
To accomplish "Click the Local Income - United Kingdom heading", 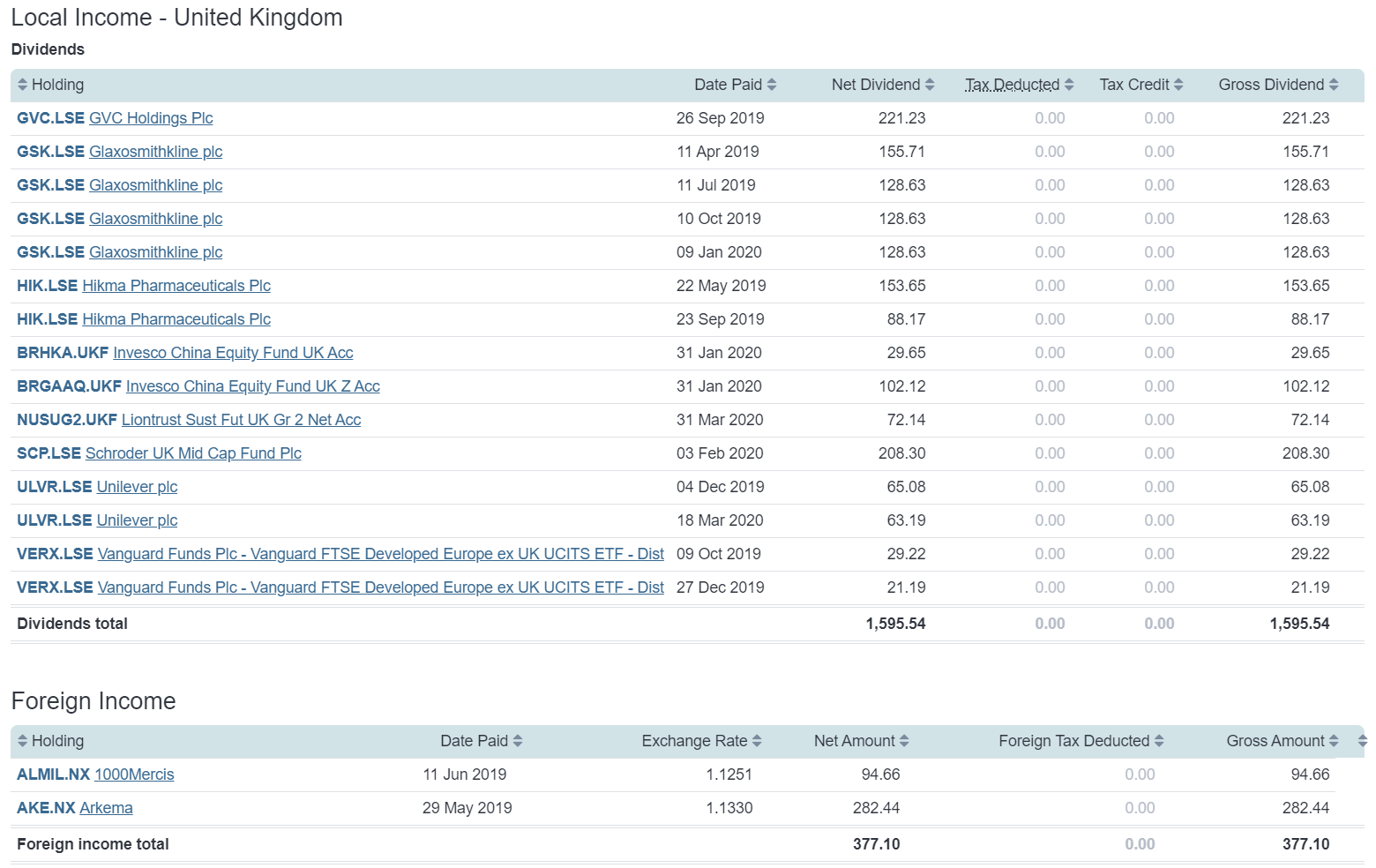I will point(176,18).
